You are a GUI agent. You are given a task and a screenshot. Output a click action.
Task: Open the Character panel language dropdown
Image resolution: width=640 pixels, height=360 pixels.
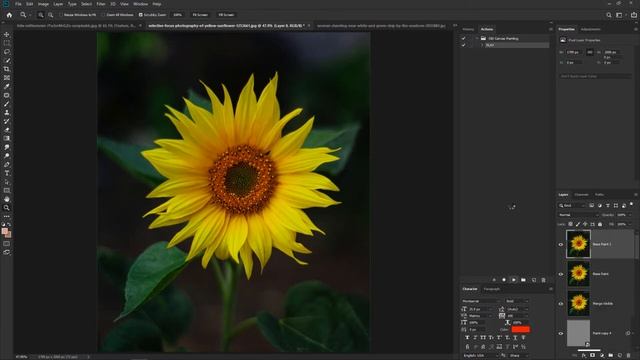point(481,356)
